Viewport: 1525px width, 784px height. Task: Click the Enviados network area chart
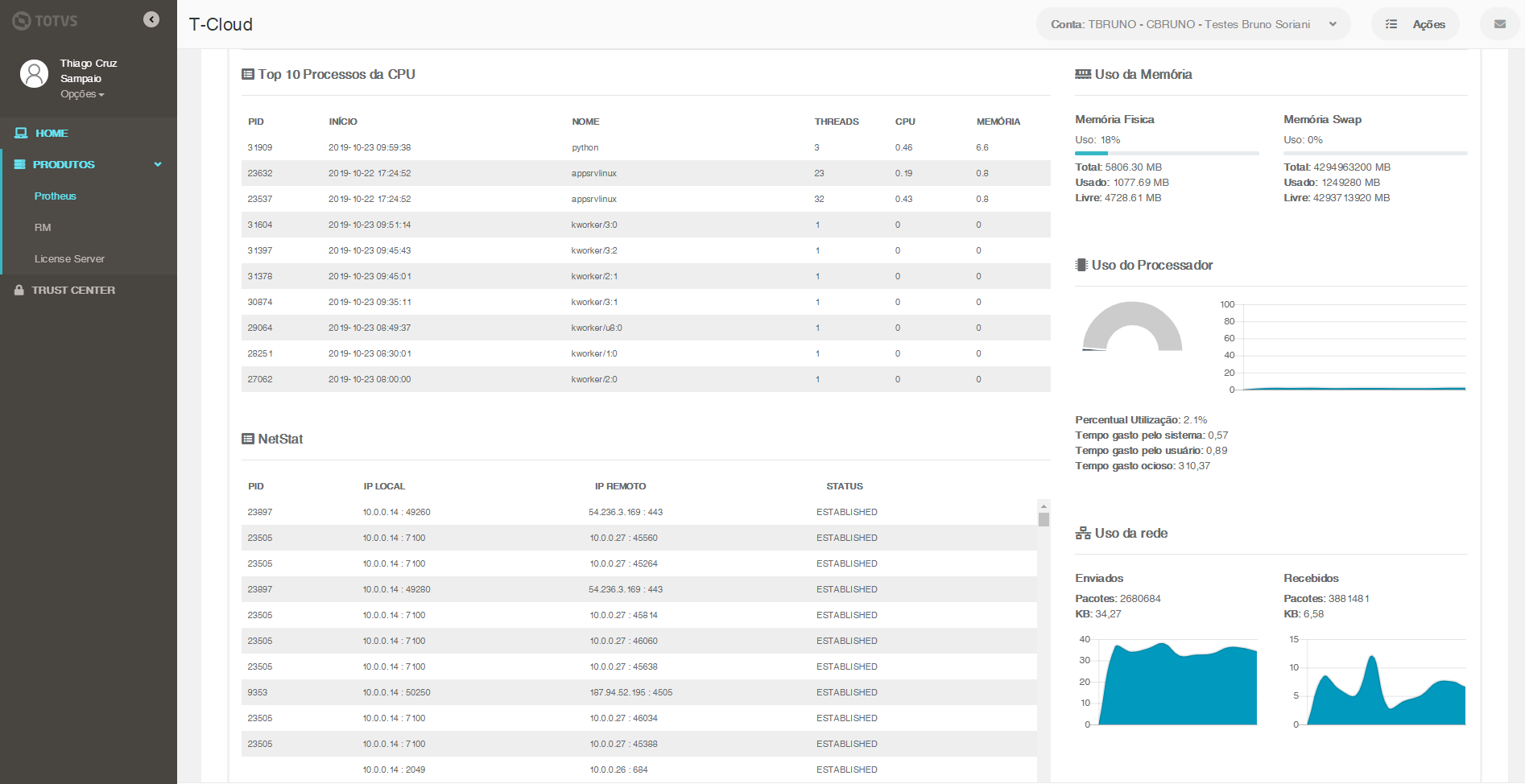pyautogui.click(x=1177, y=683)
